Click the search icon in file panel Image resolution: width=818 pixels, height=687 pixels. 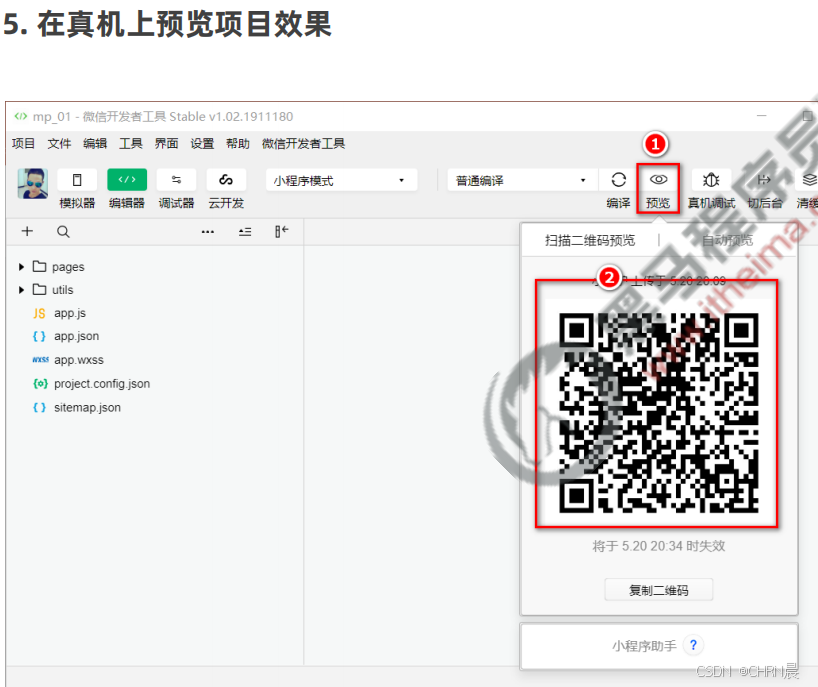click(63, 232)
